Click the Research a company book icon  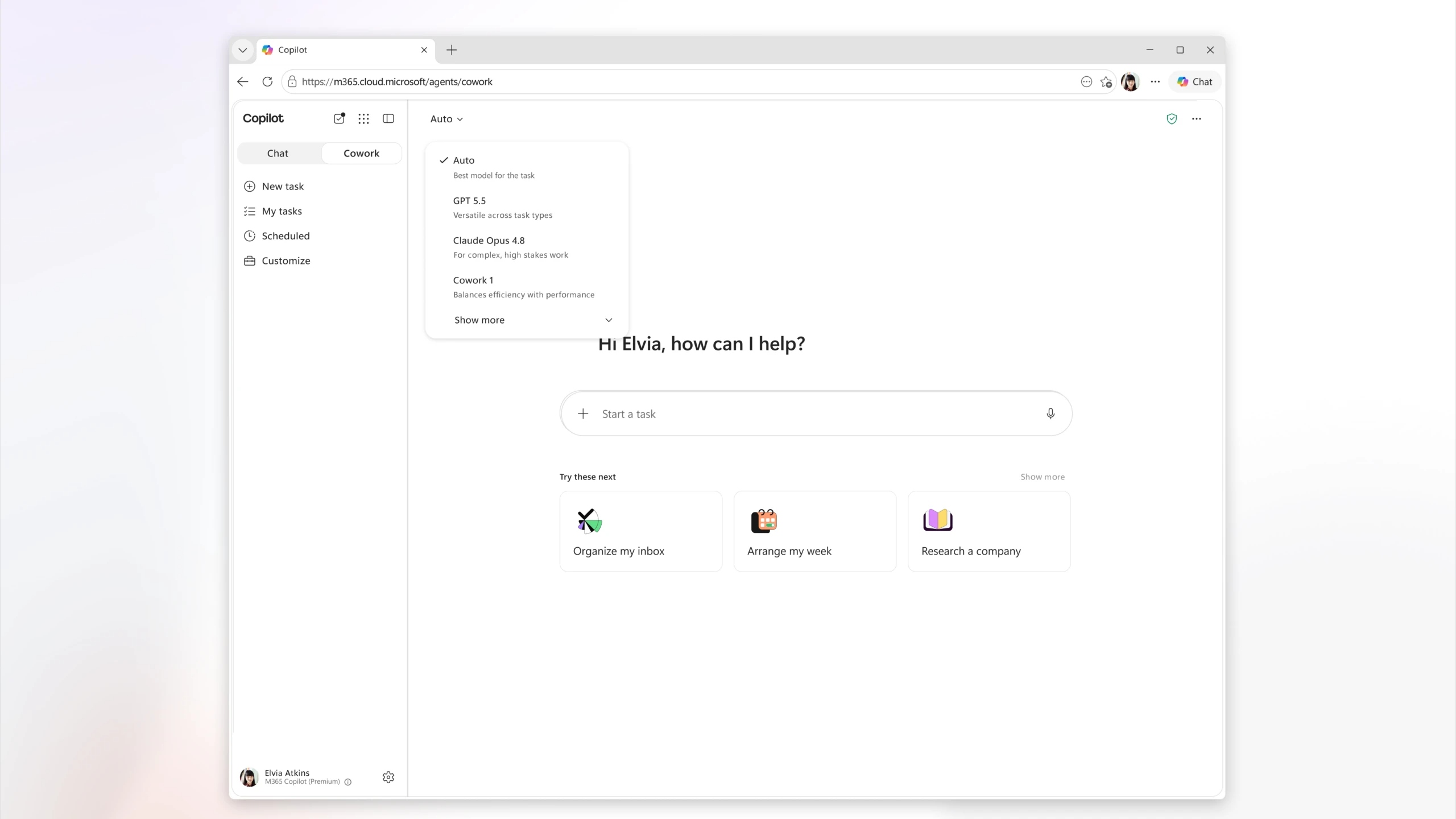pos(938,520)
